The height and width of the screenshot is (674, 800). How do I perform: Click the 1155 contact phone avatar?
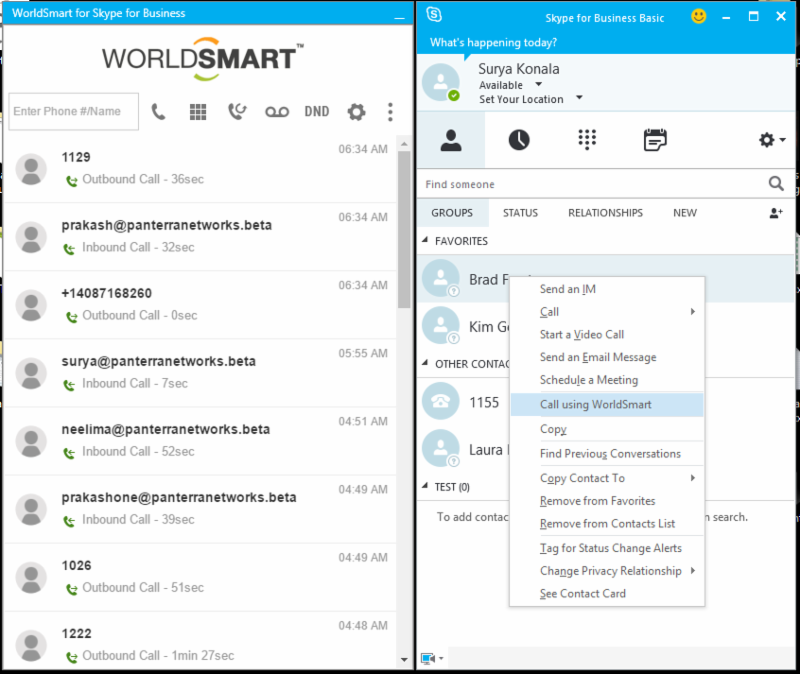tap(441, 401)
